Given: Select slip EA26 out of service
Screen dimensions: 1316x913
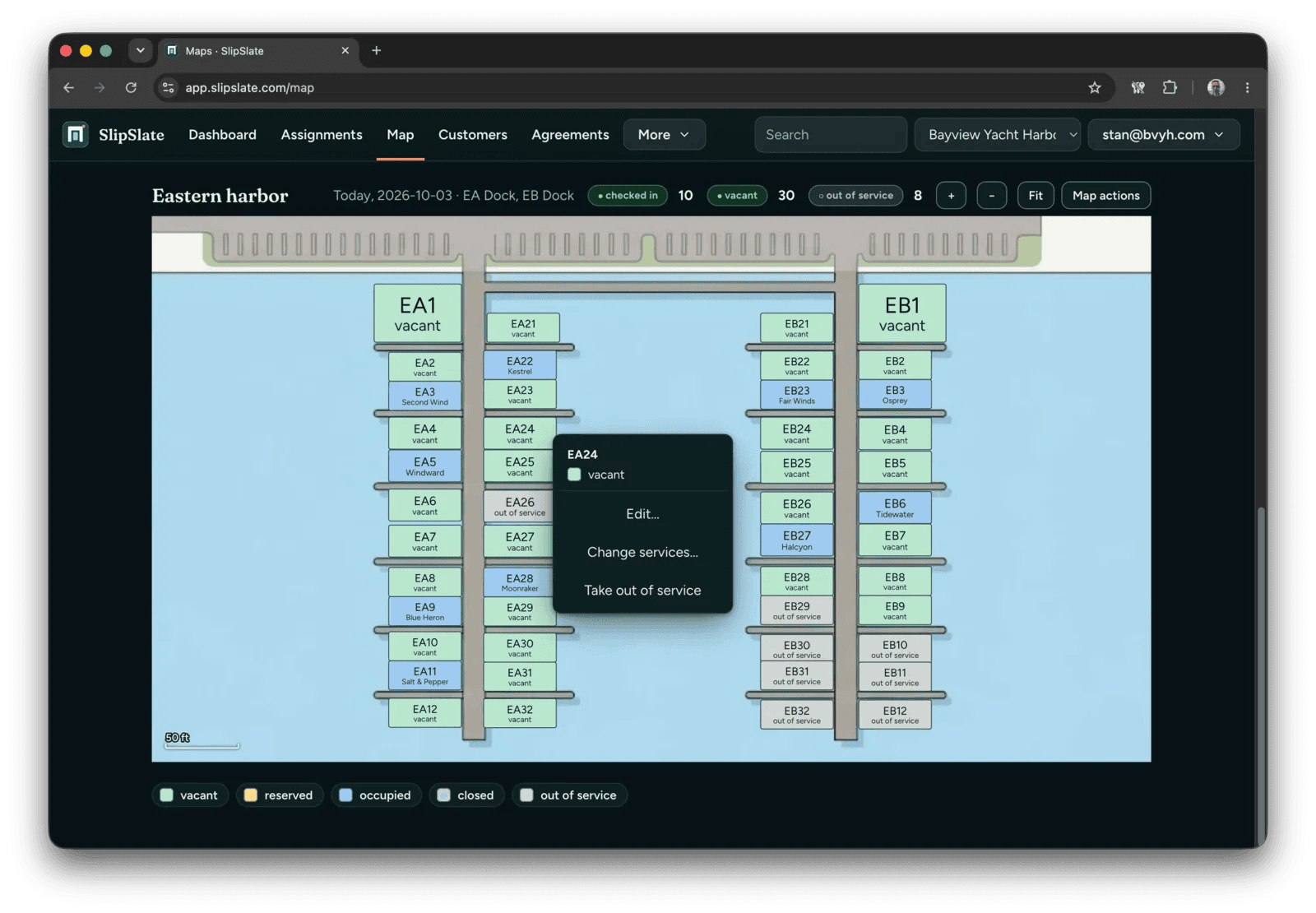Looking at the screenshot, I should (519, 506).
